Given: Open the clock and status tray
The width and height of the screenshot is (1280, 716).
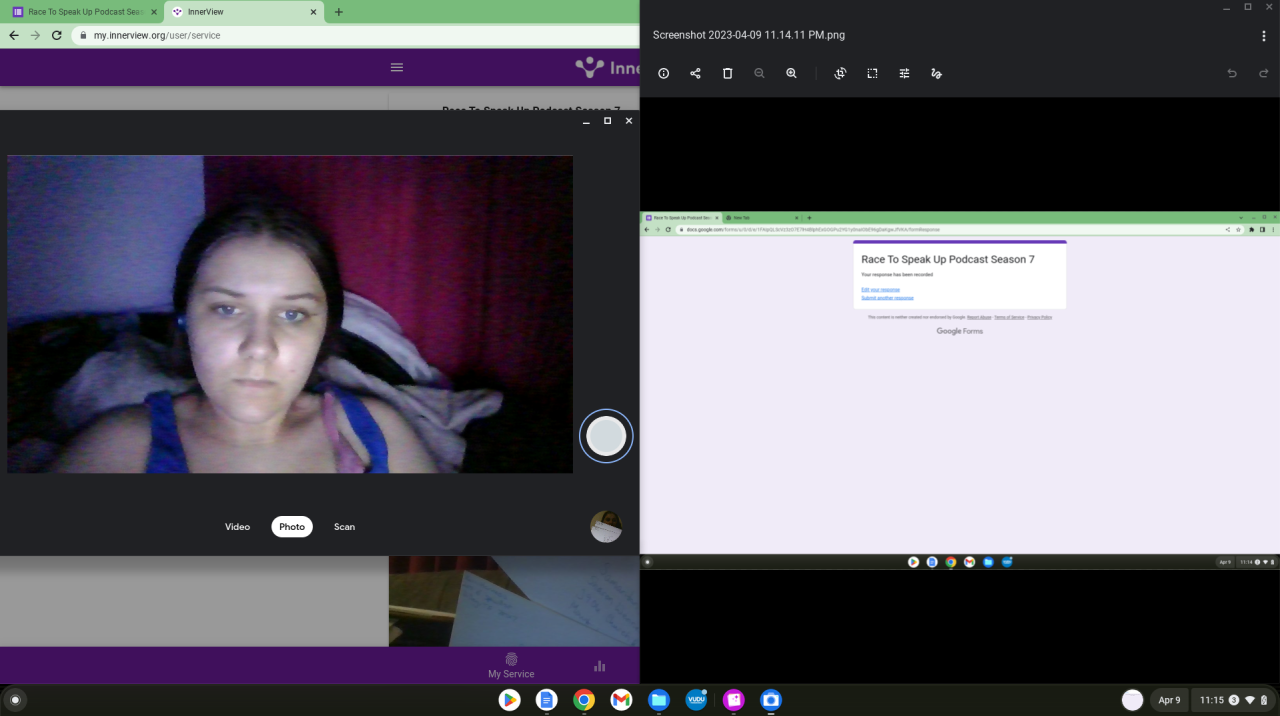Looking at the screenshot, I should (x=1234, y=700).
